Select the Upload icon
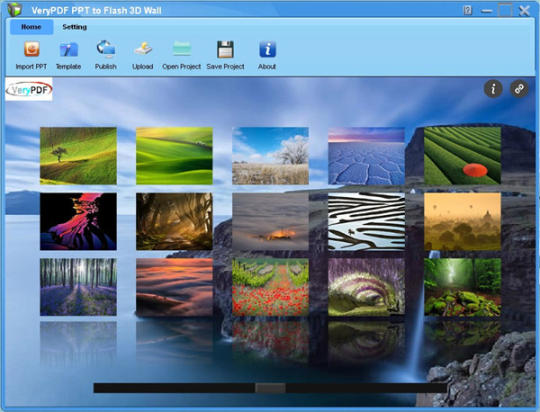This screenshot has height=412, width=540. (143, 49)
